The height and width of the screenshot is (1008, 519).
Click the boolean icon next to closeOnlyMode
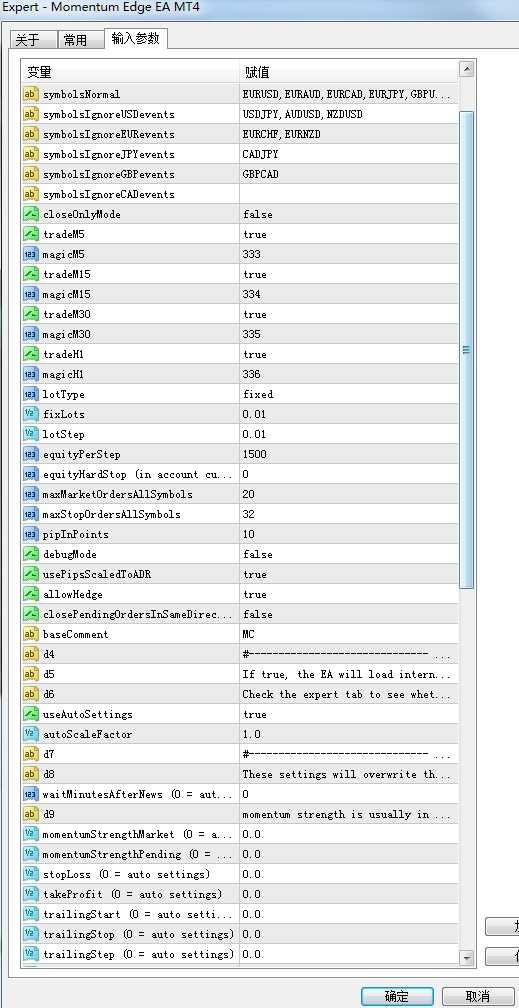31,214
